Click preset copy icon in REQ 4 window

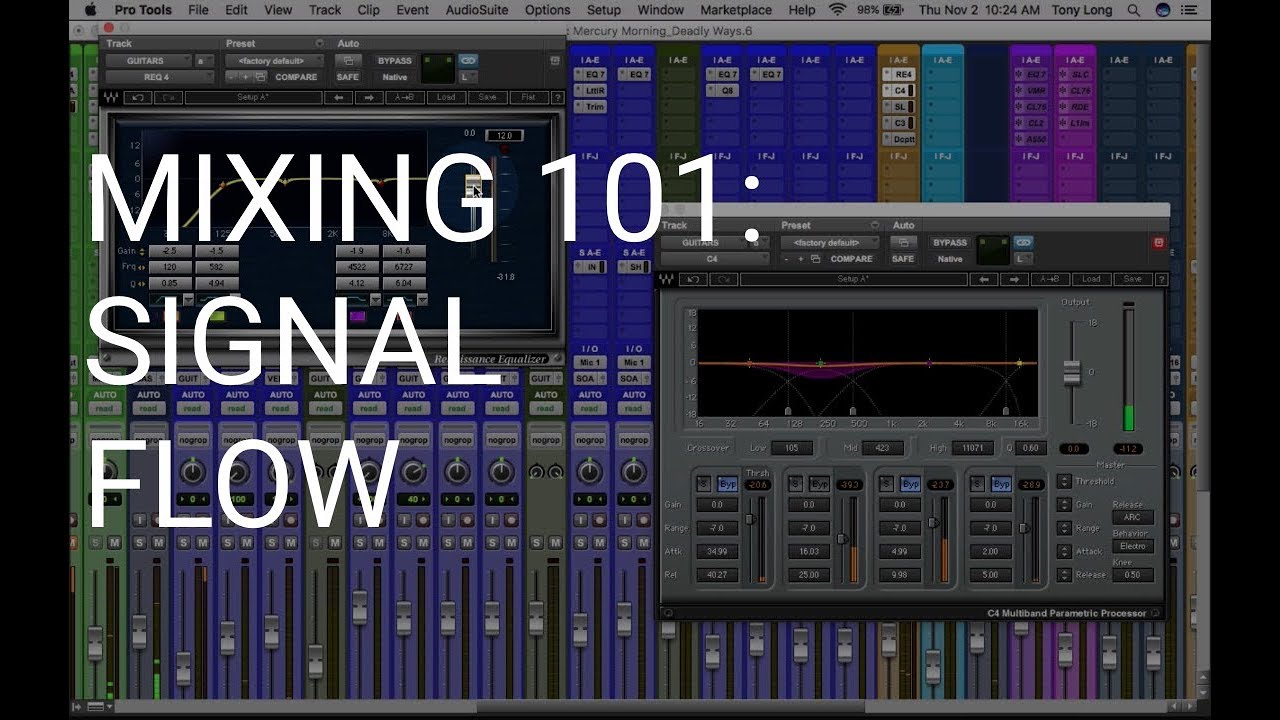[x=260, y=77]
